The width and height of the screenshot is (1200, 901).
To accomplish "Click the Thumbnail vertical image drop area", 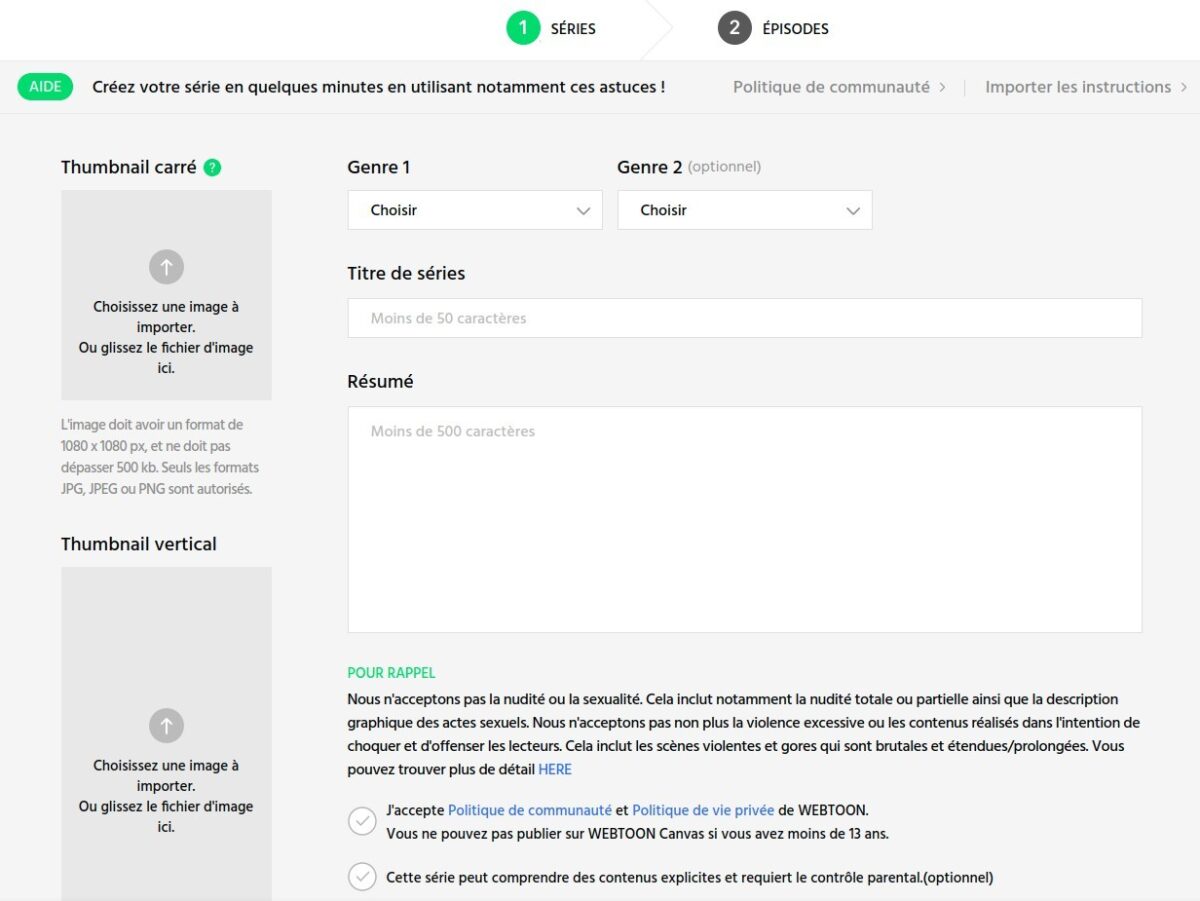I will point(166,734).
